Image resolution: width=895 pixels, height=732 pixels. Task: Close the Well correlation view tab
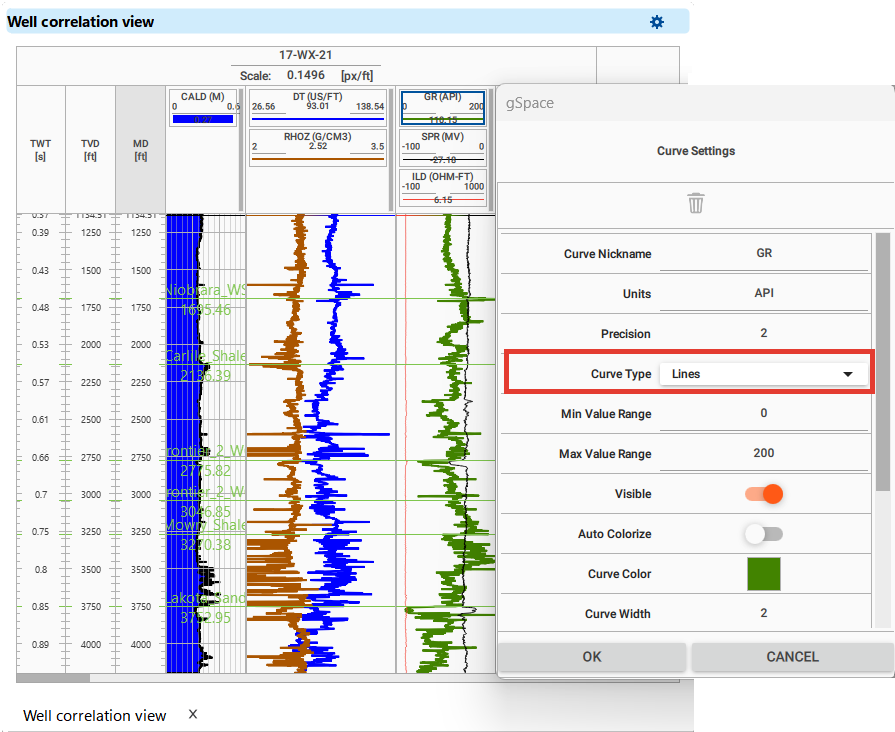click(193, 714)
